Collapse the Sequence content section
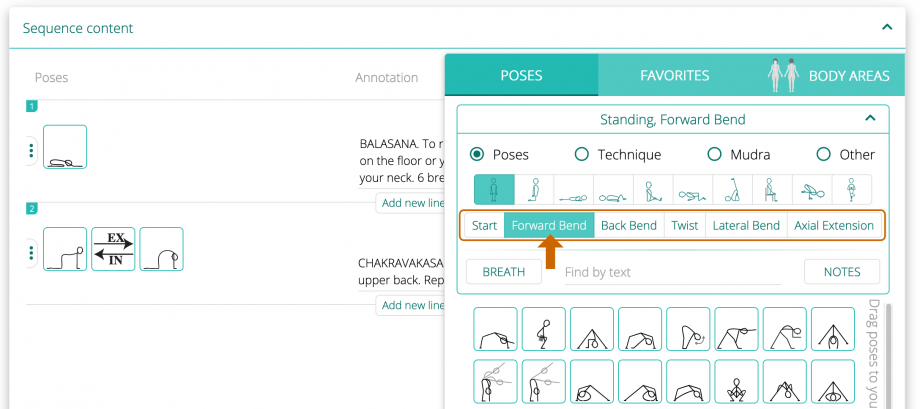Screen dimensions: 920x409 [x=888, y=27]
